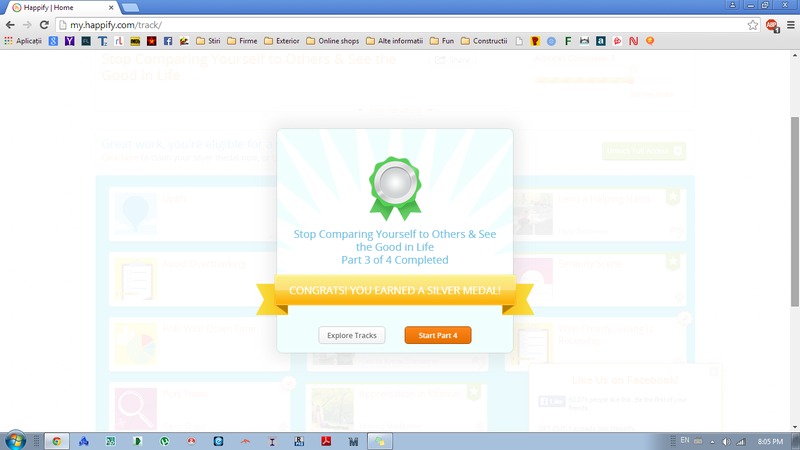
Task: Open the red N bookmark icon
Action: coord(633,41)
